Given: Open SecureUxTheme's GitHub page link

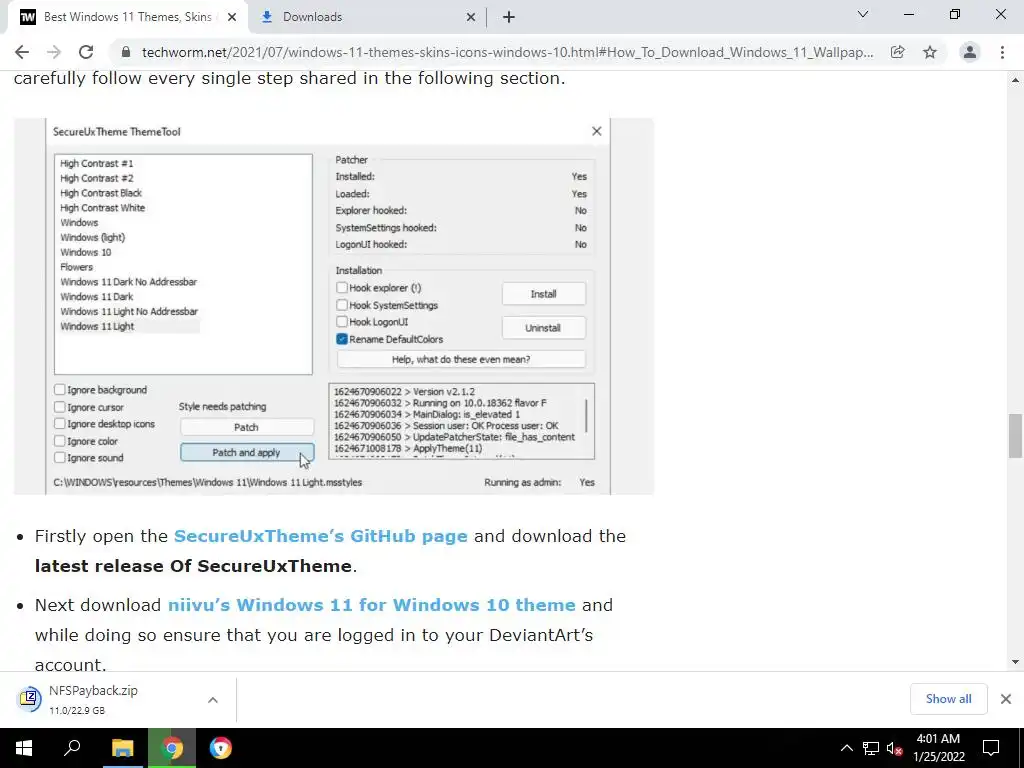Looking at the screenshot, I should click(320, 536).
